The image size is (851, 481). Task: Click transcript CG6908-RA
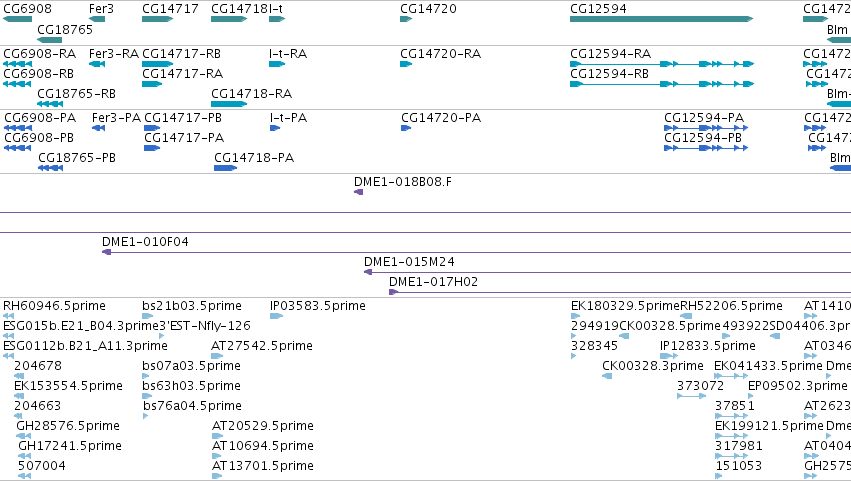[x=40, y=54]
